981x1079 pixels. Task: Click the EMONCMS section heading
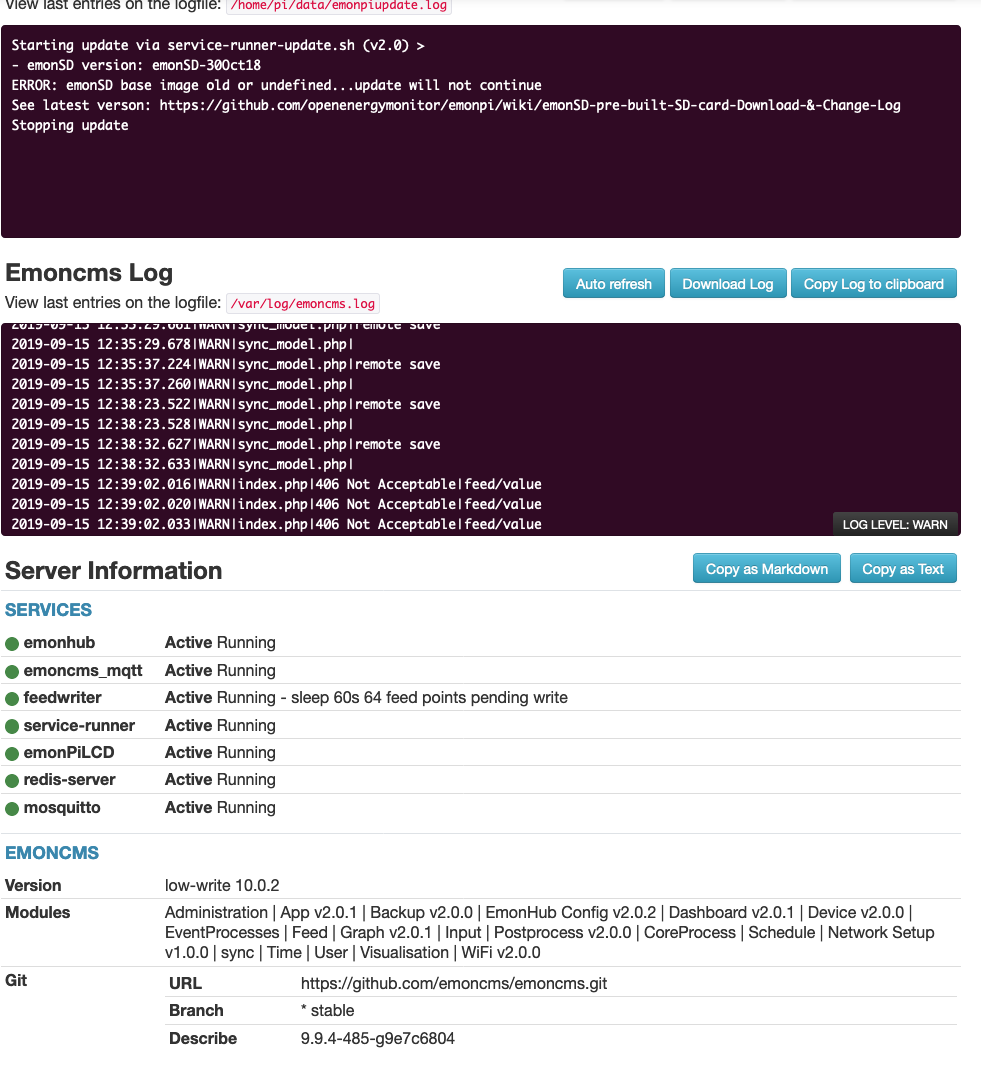click(52, 853)
